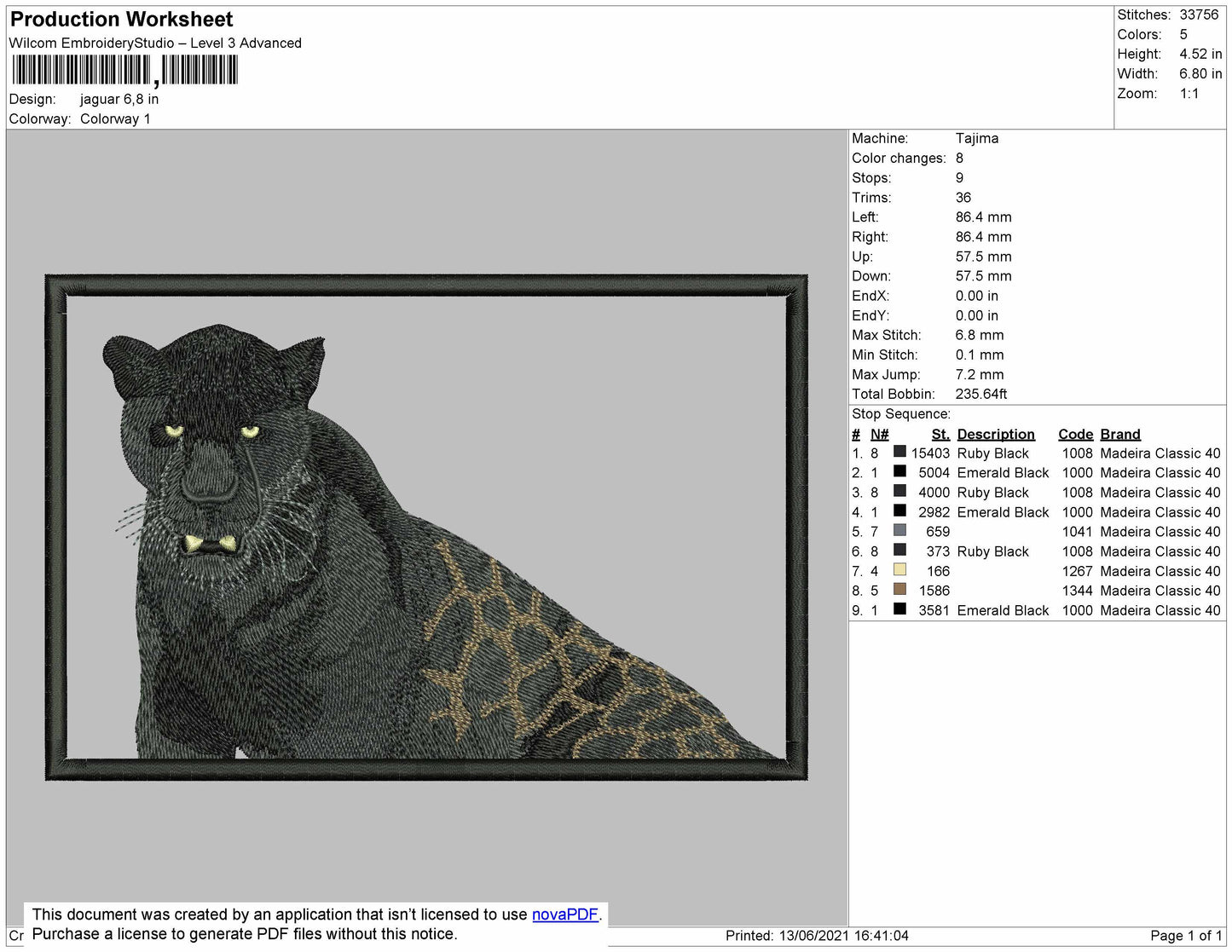
Task: Select the Machine value 'Tajima'
Action: 977,138
